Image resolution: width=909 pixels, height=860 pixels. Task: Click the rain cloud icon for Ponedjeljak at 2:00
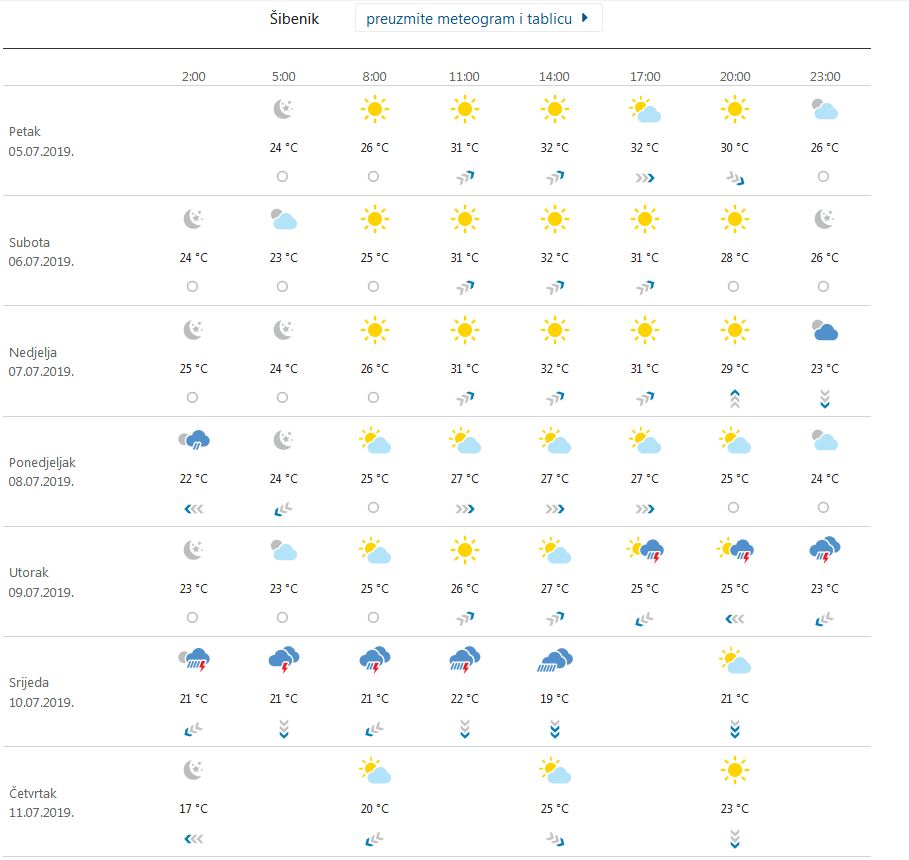pyautogui.click(x=193, y=438)
